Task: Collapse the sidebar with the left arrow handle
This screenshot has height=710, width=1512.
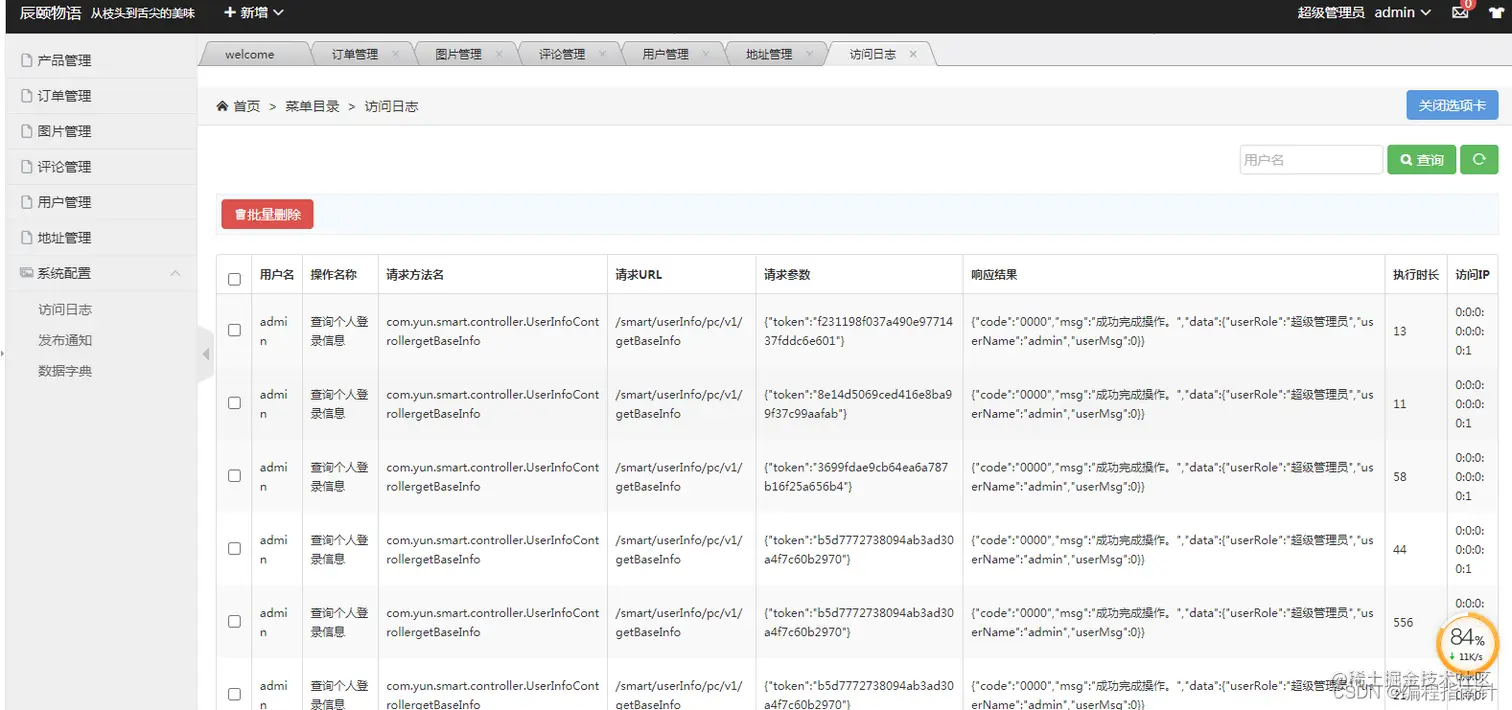Action: tap(206, 354)
